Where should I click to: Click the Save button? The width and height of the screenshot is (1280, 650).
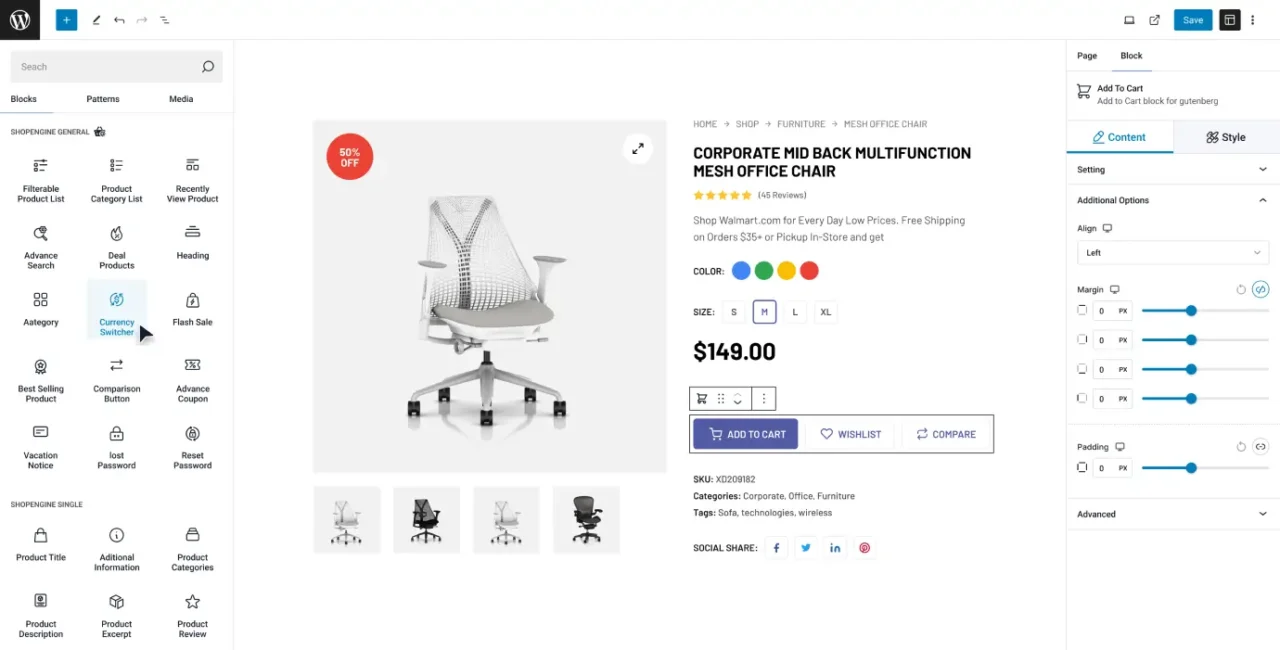1193,20
